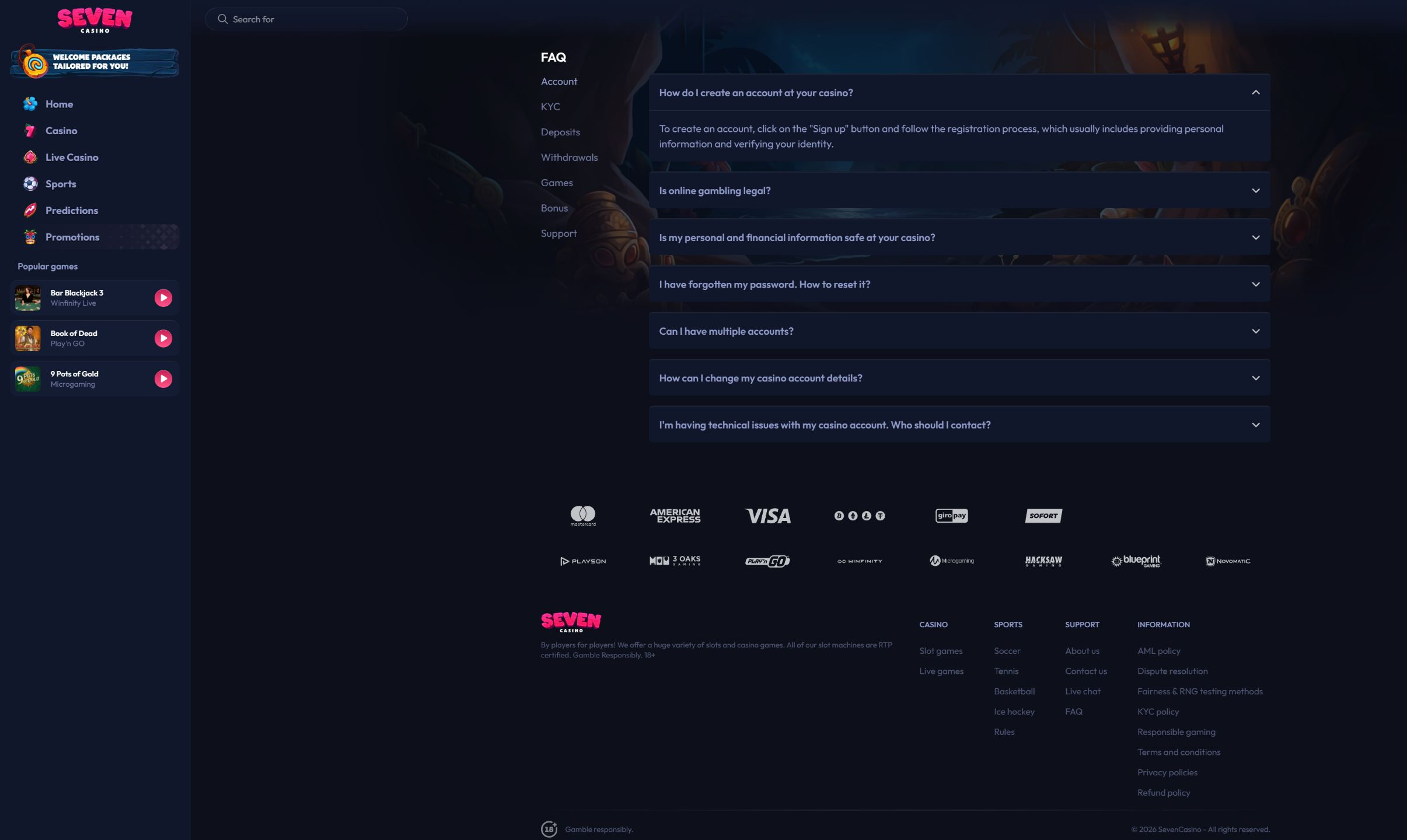Click the Home flower icon

(30, 104)
